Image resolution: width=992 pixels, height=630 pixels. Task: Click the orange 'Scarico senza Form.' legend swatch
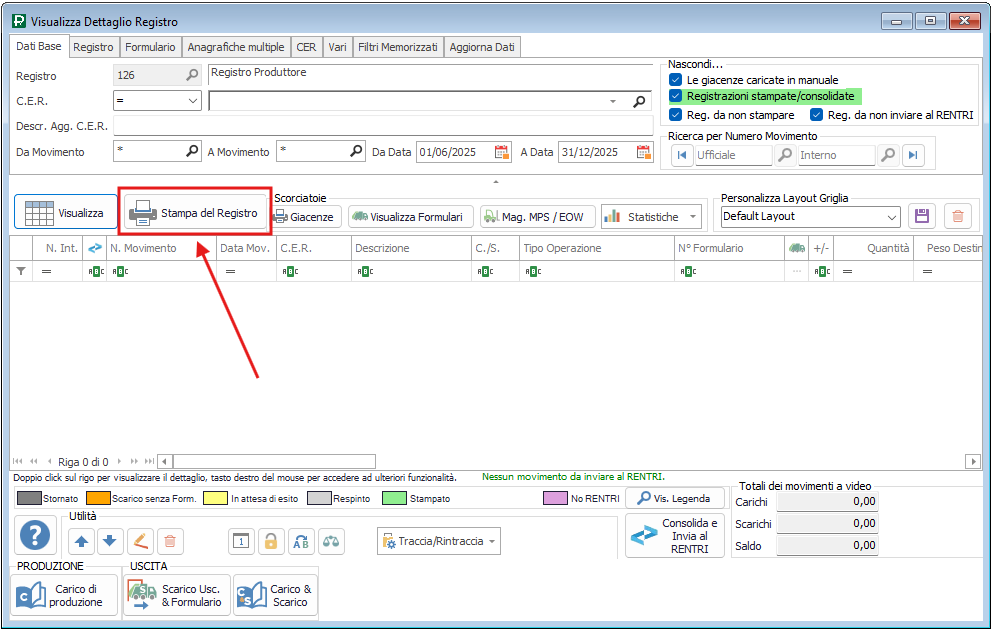pos(97,497)
